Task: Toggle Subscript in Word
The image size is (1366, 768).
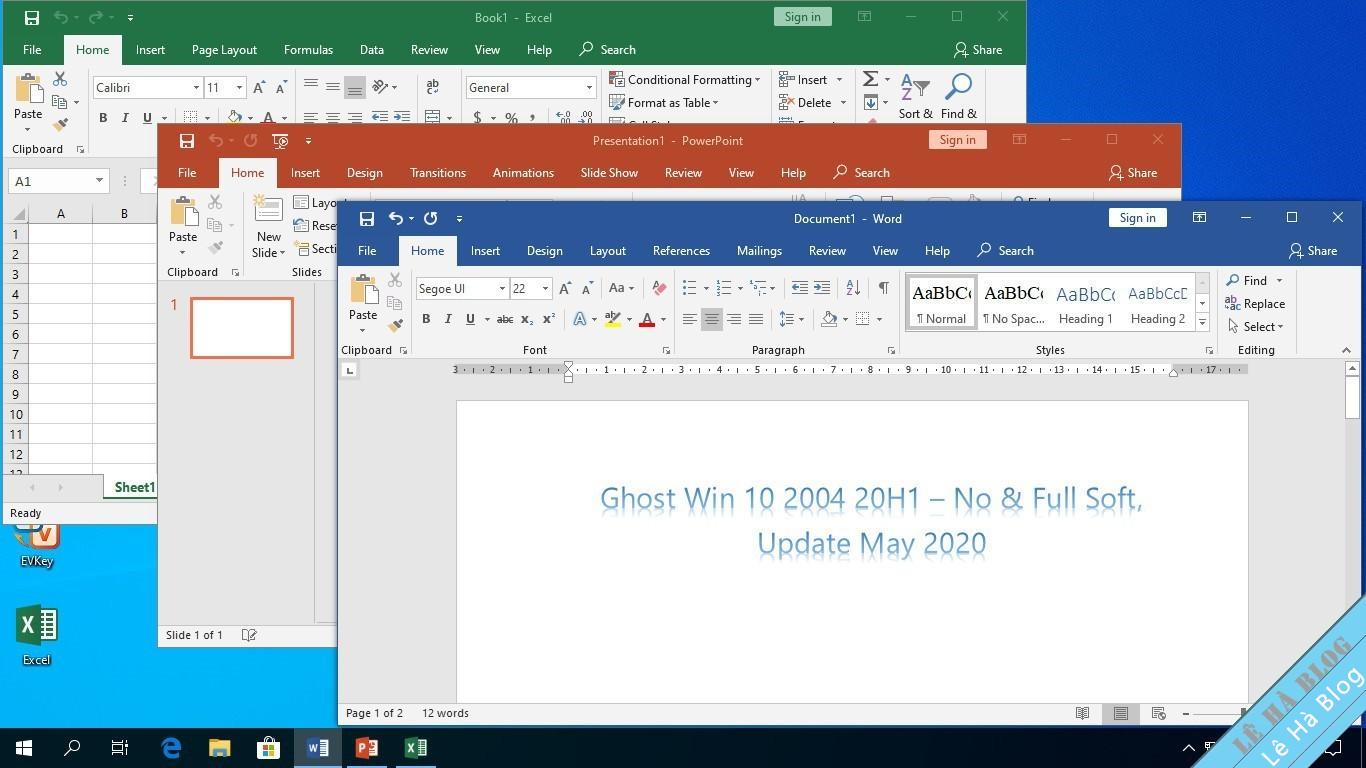Action: (x=527, y=319)
